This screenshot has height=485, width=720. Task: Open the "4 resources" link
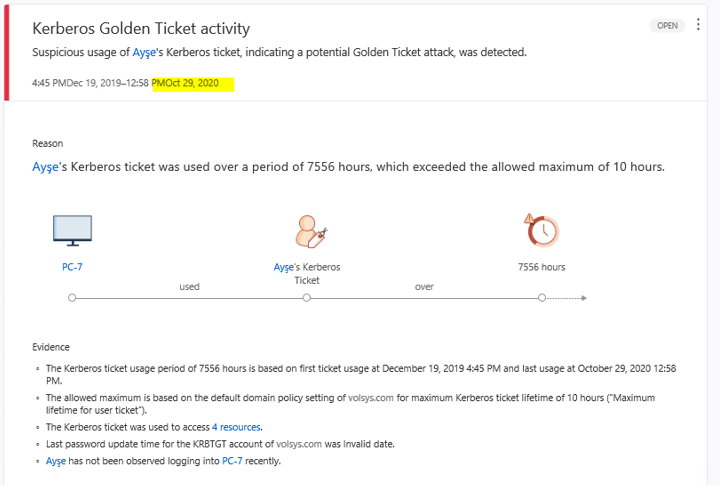click(236, 427)
